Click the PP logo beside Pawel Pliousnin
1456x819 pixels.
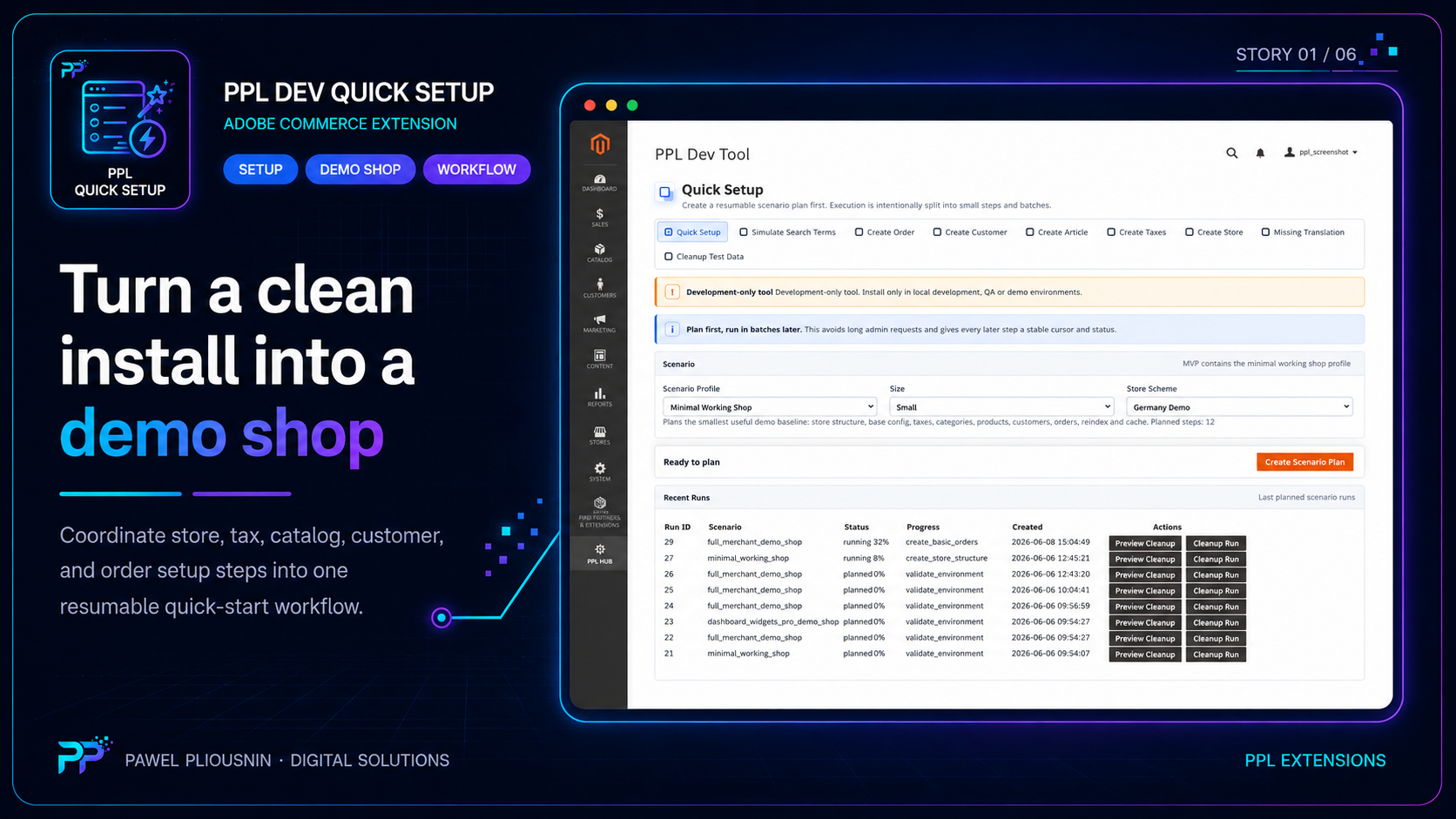click(x=84, y=755)
